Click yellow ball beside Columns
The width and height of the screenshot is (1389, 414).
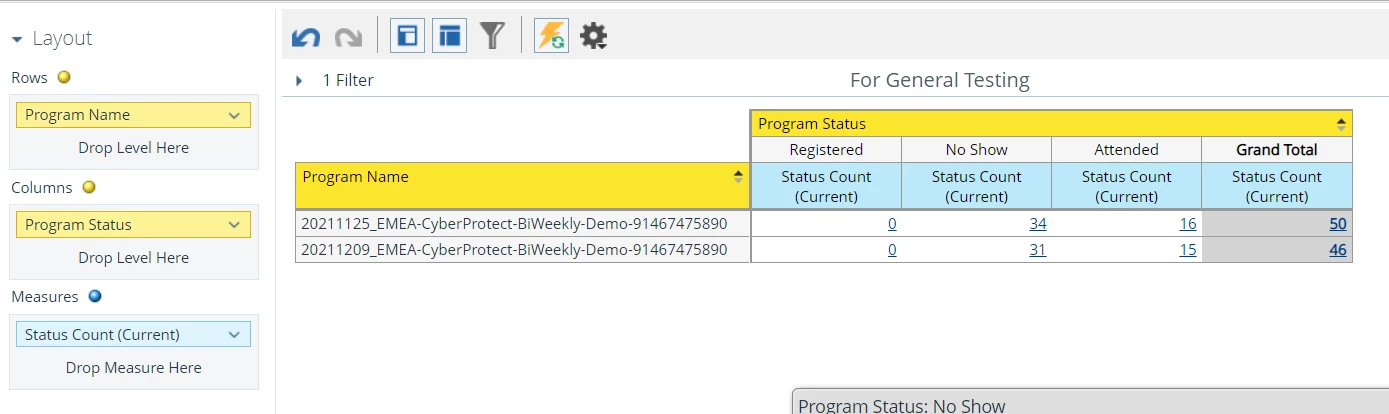88,187
